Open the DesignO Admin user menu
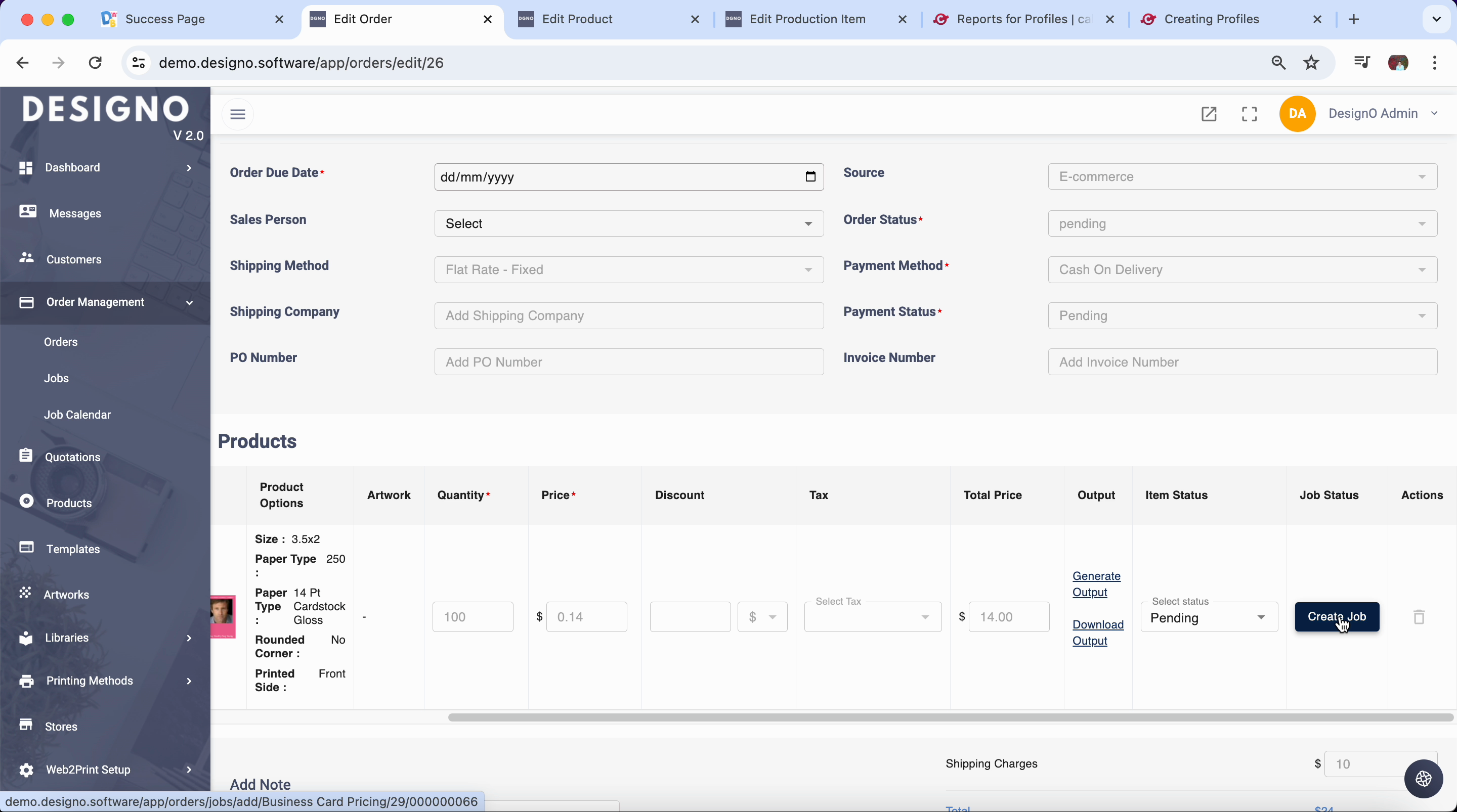This screenshot has width=1457, height=812. pyautogui.click(x=1382, y=114)
